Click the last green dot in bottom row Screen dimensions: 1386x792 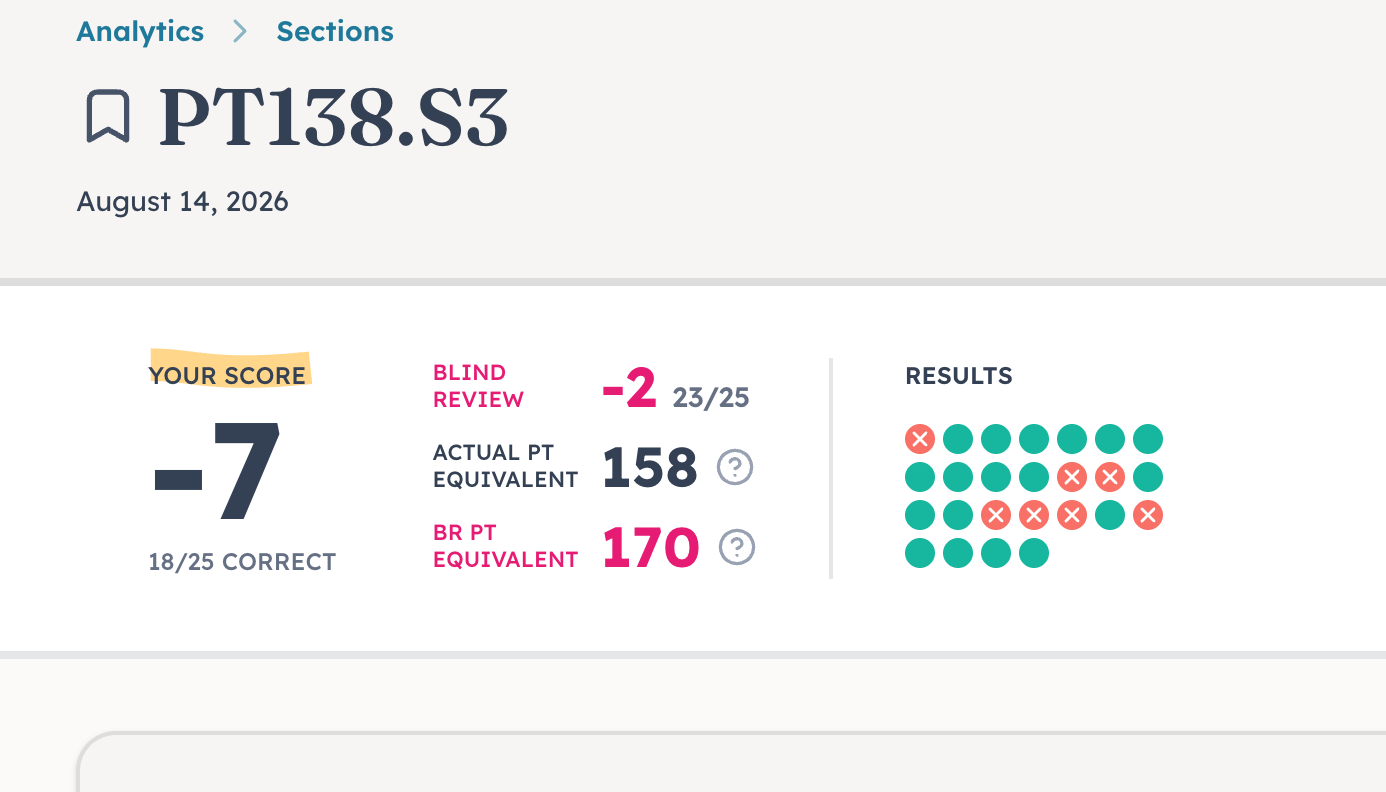(1034, 553)
